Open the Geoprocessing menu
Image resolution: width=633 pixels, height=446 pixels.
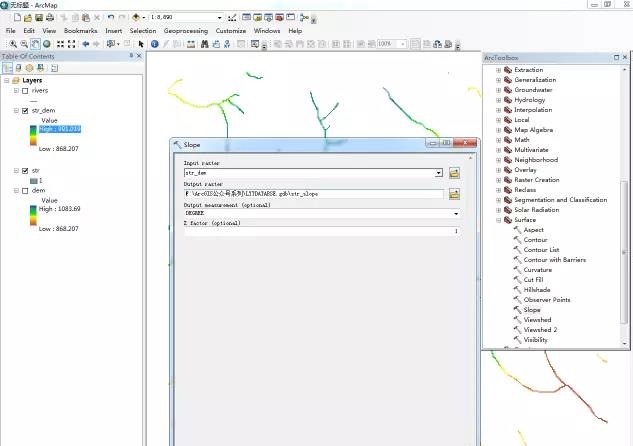[186, 31]
